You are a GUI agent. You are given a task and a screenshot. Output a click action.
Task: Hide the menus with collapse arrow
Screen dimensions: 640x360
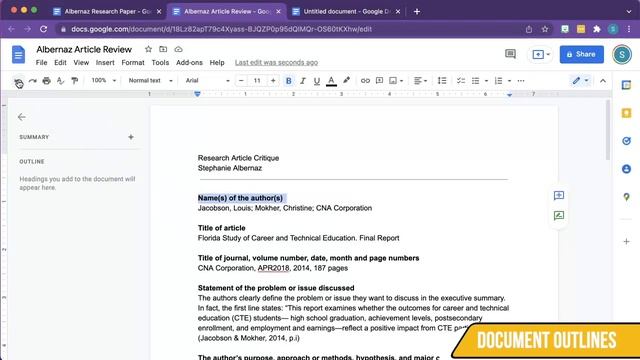pos(603,81)
